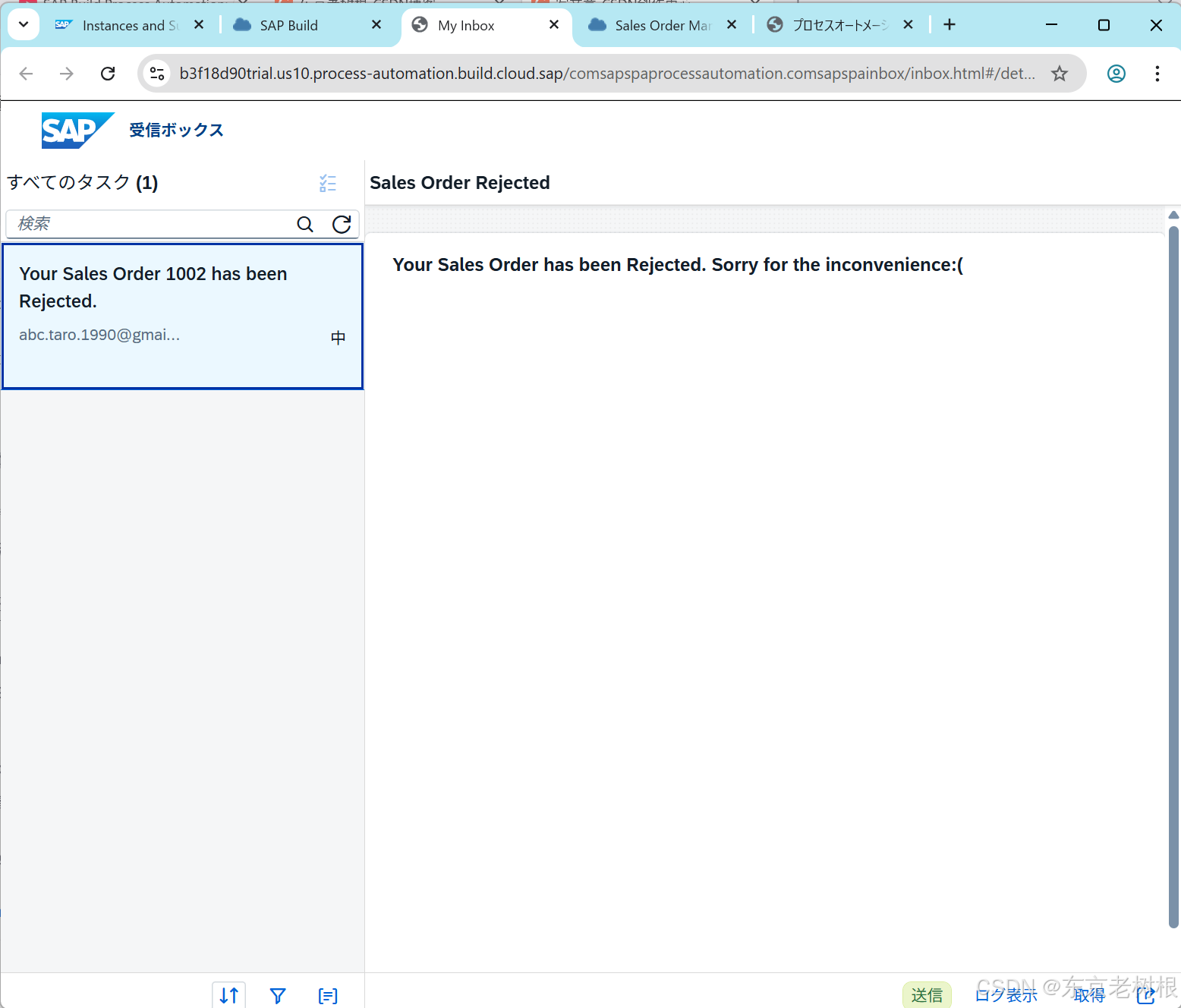
Task: Click the detail pane vertical scrollbar
Action: (x=1173, y=577)
